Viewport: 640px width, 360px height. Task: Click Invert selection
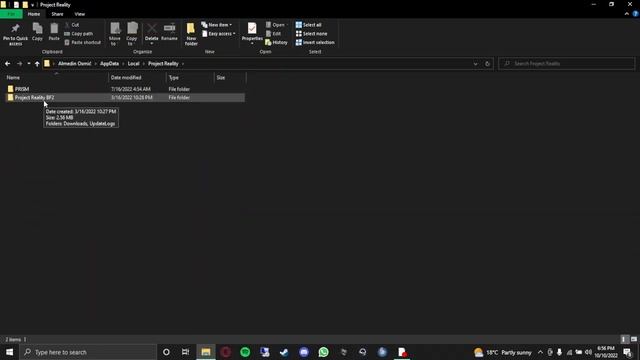315,42
